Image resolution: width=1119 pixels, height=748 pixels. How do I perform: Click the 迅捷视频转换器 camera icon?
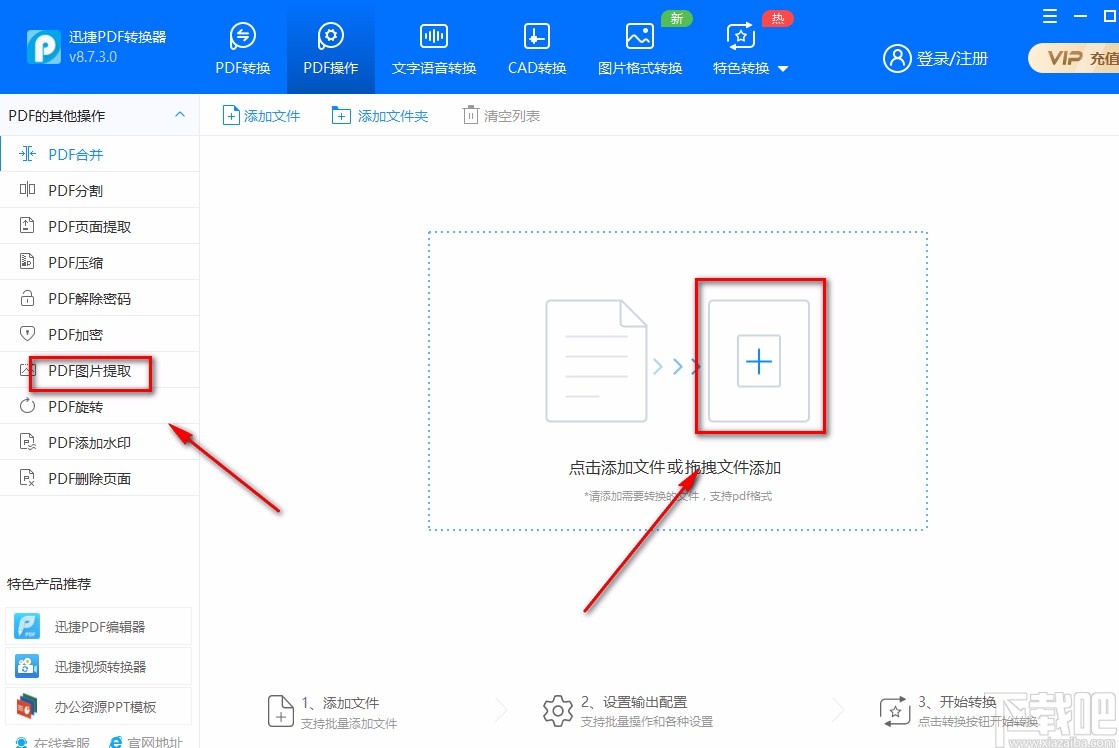pos(27,667)
